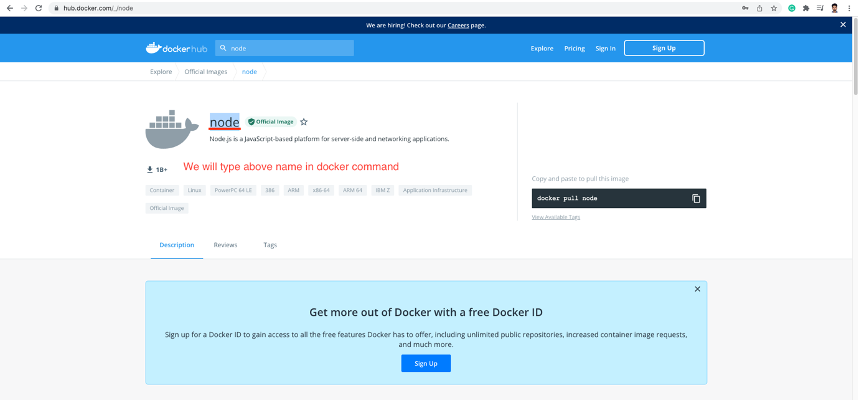Click the Node.js description text
Screen dimensions: 858x400
pos(329,139)
